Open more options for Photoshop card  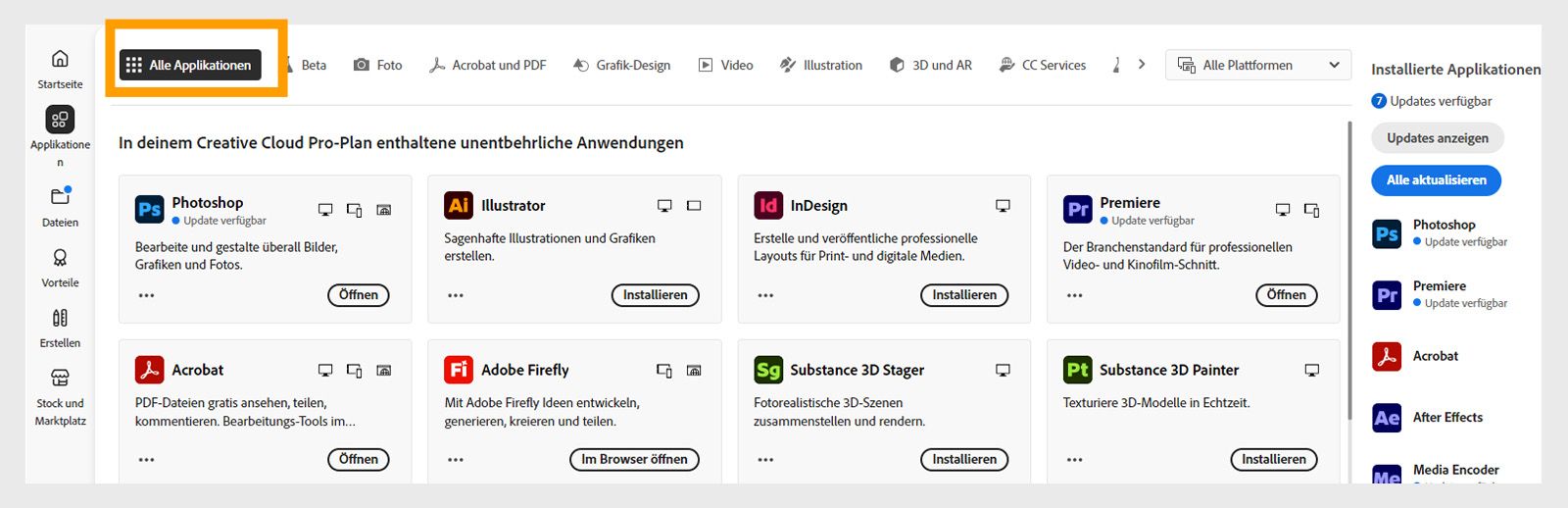[146, 295]
